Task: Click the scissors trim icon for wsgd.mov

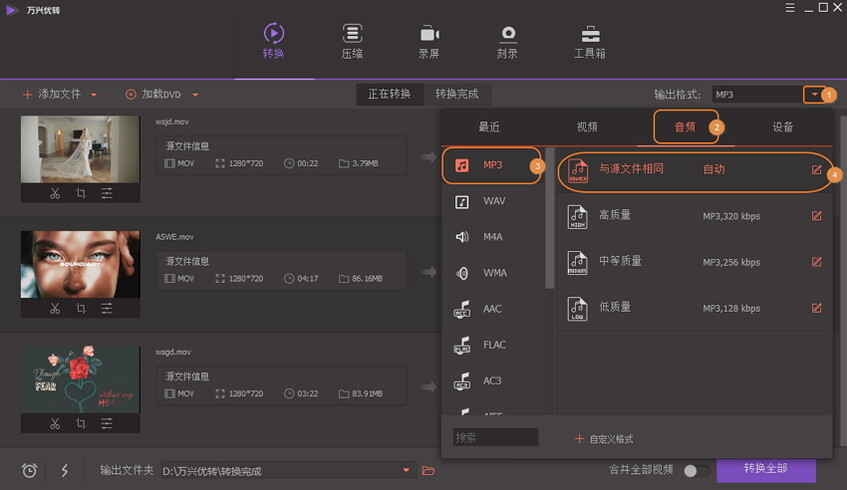Action: [x=55, y=424]
